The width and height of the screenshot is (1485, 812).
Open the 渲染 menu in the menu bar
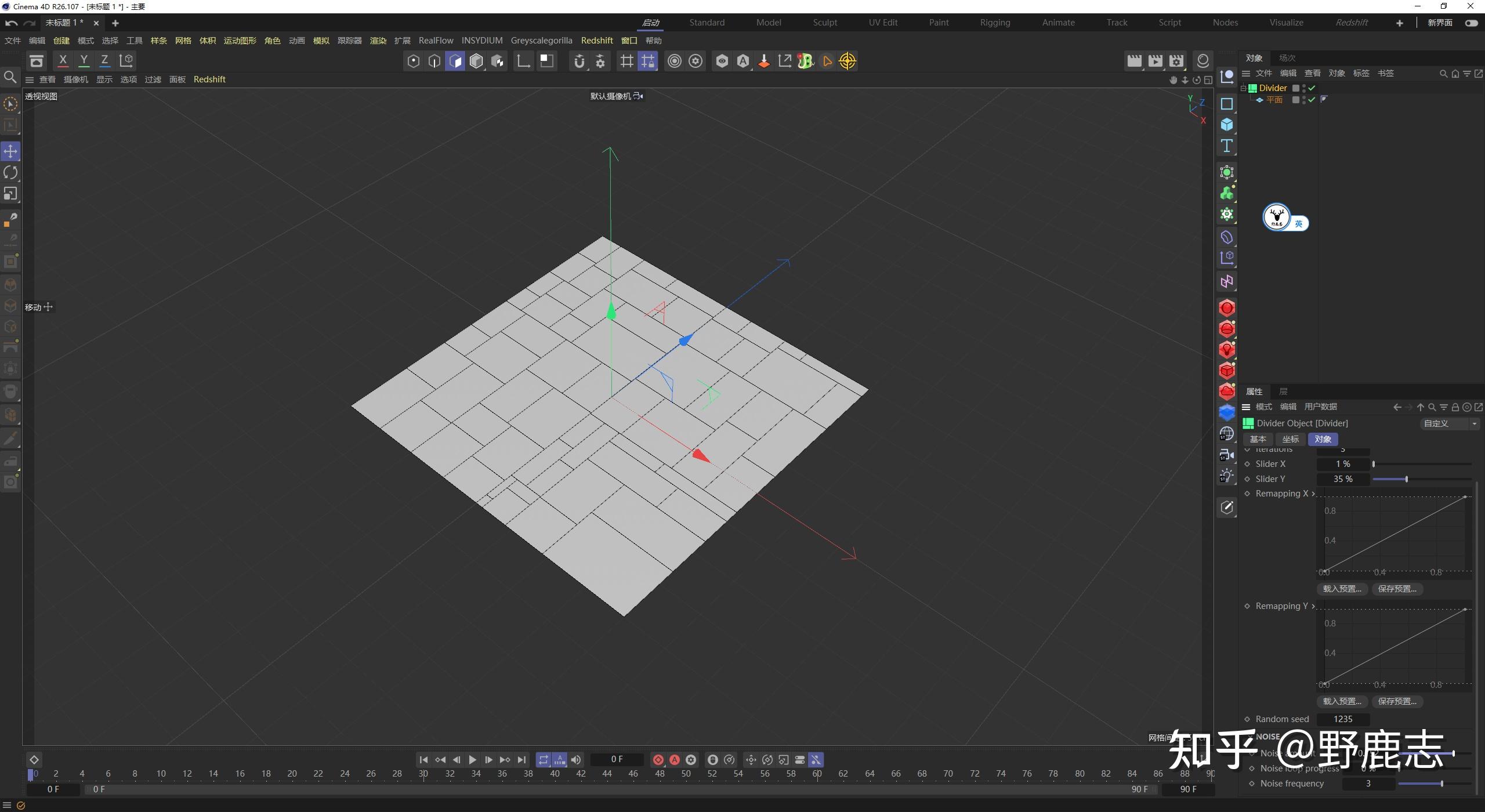[378, 40]
